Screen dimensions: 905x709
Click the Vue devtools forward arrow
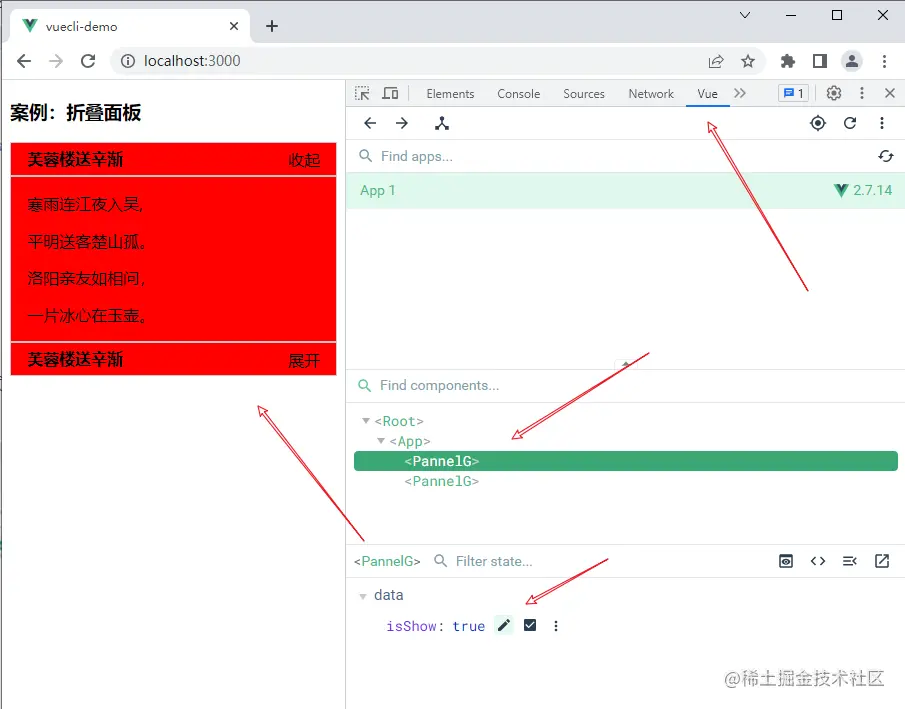tap(402, 123)
